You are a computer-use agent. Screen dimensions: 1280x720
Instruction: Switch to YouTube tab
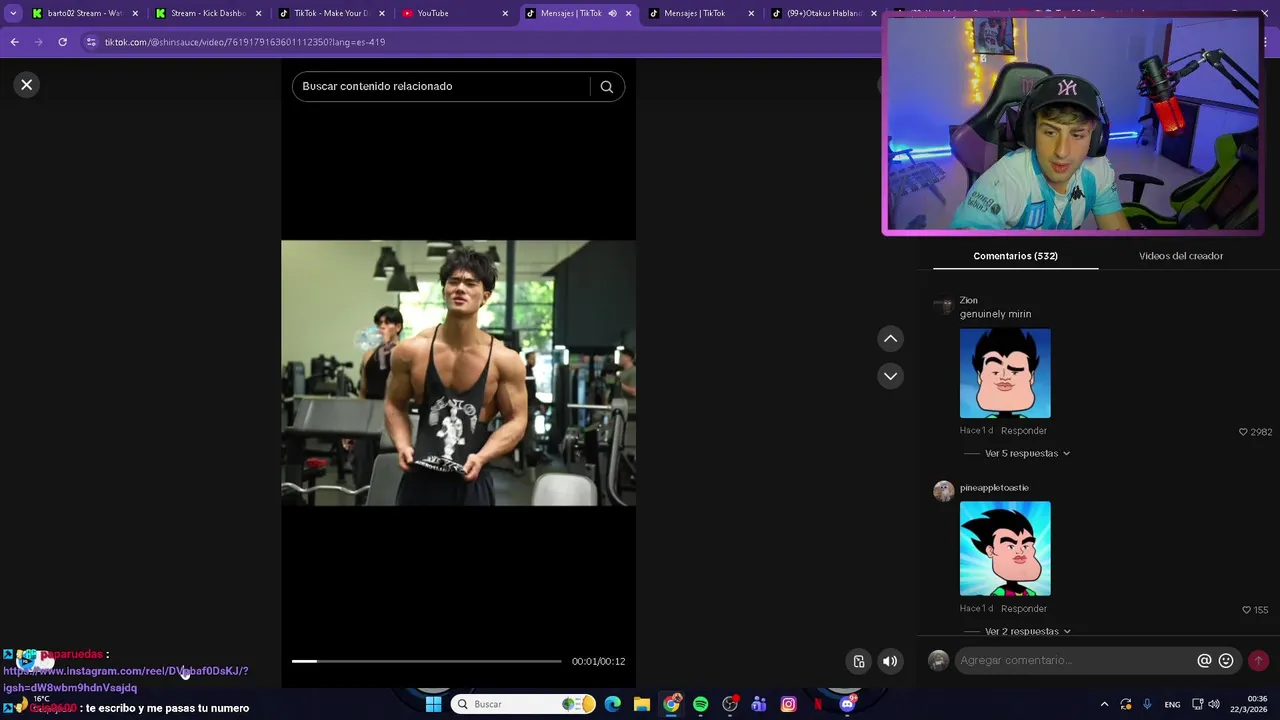(454, 13)
